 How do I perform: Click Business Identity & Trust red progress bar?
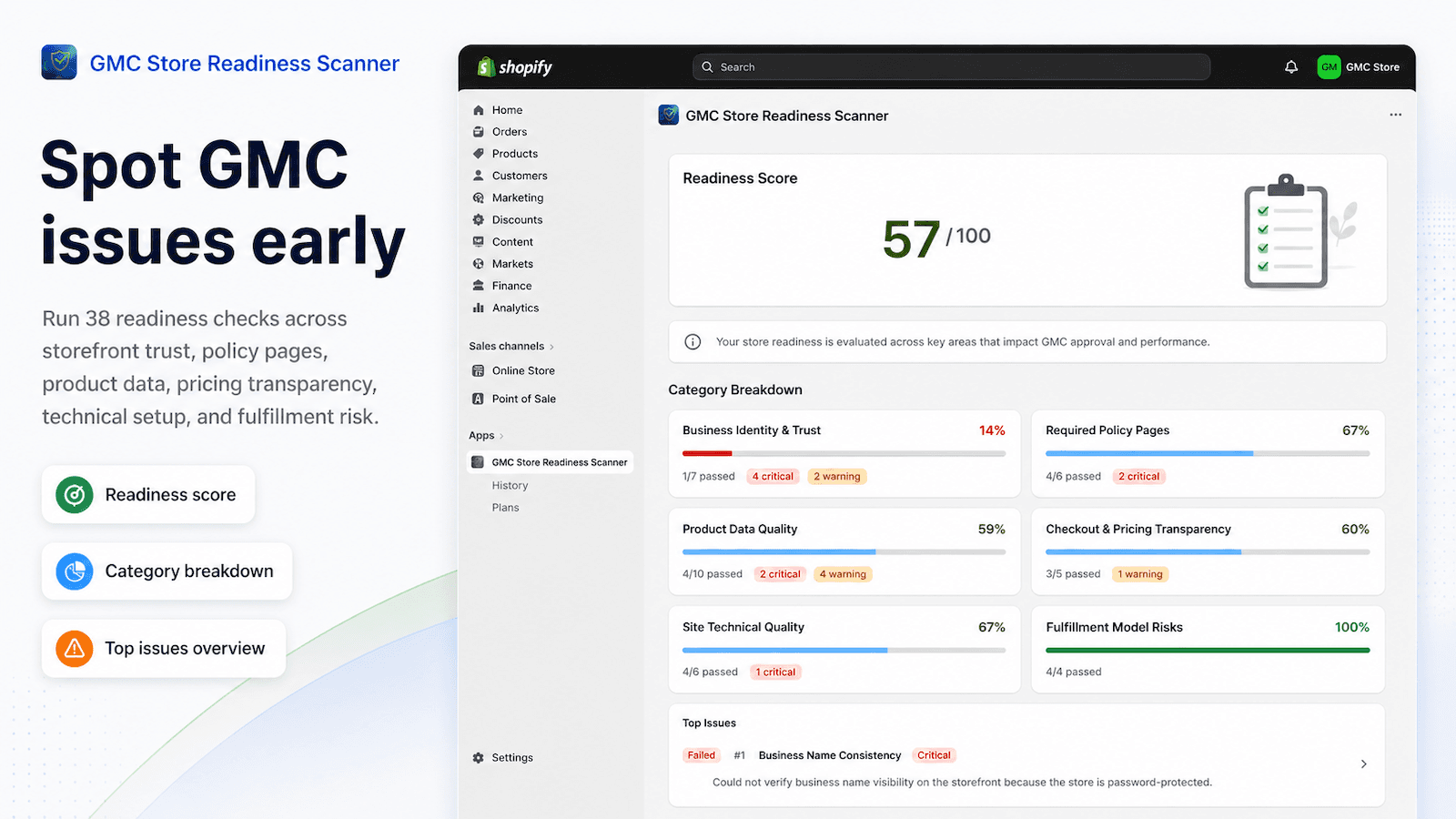[707, 453]
